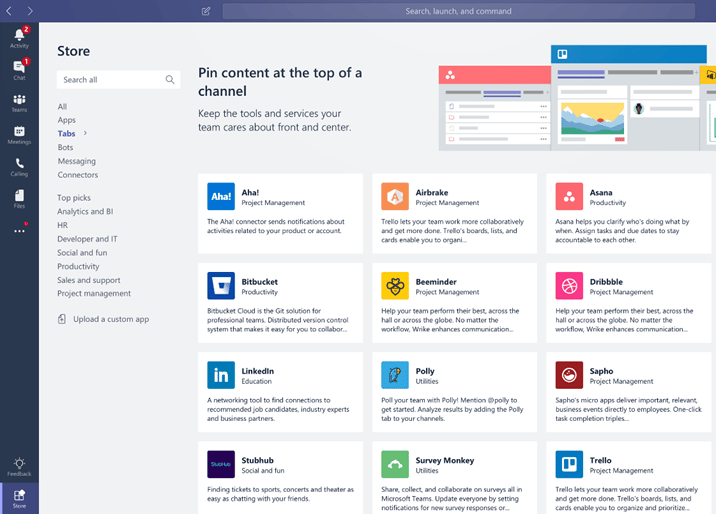The height and width of the screenshot is (514, 716).
Task: Click the Sapho card title
Action: click(x=601, y=371)
